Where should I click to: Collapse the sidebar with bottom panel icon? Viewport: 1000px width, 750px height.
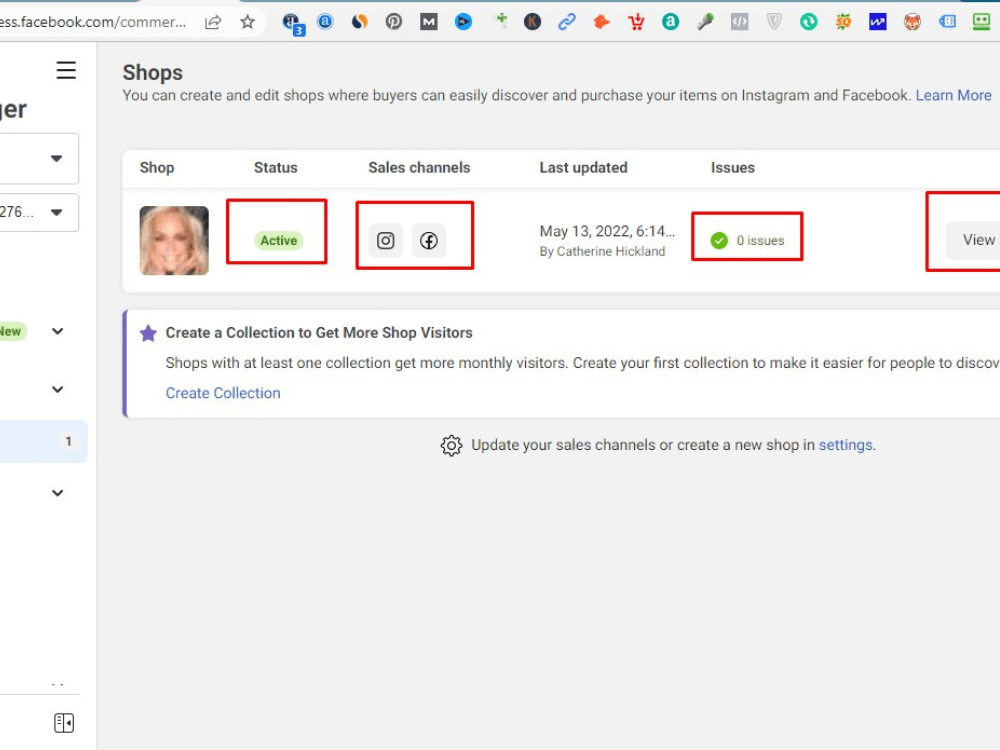[64, 723]
